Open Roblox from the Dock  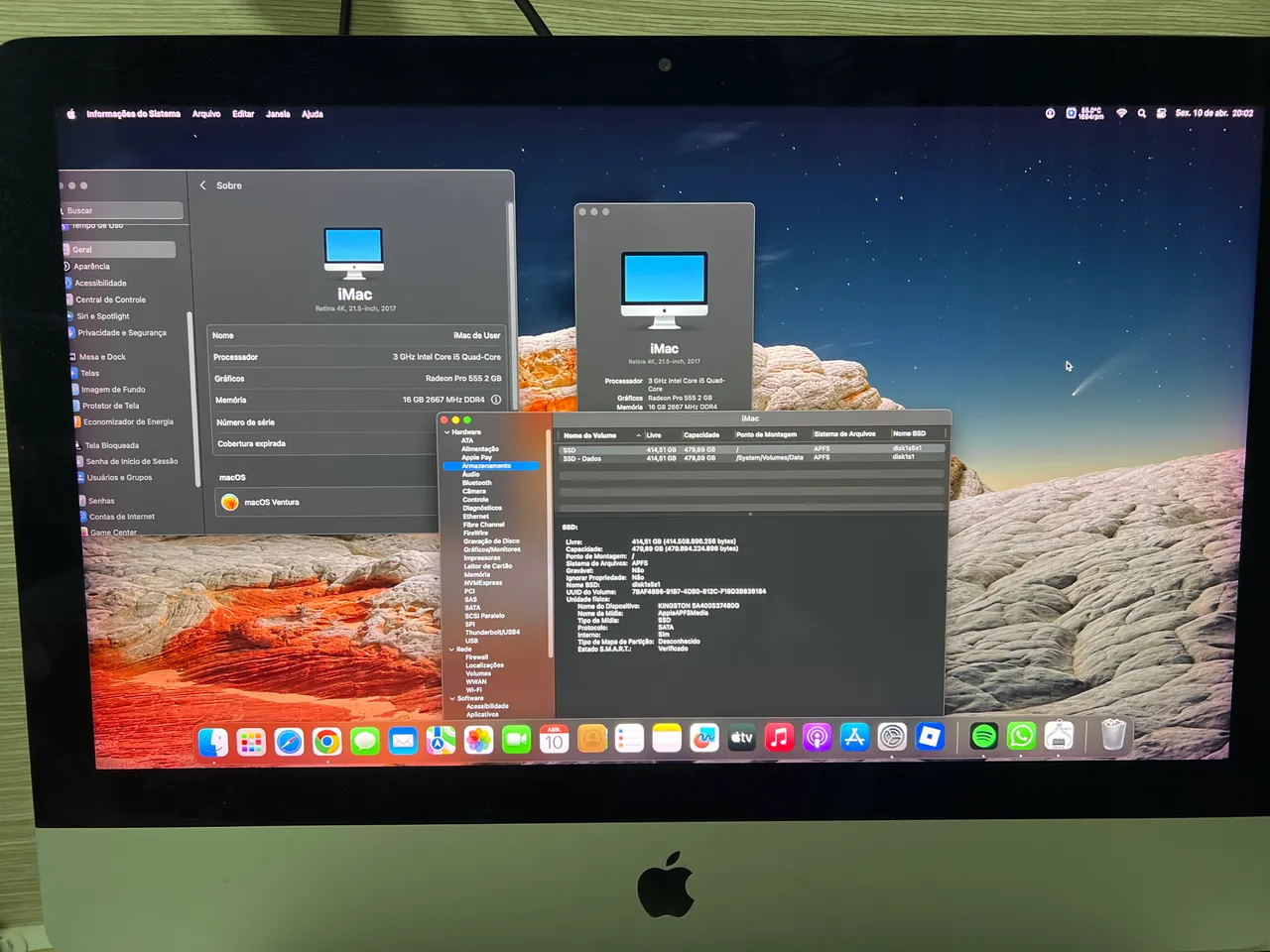(930, 736)
